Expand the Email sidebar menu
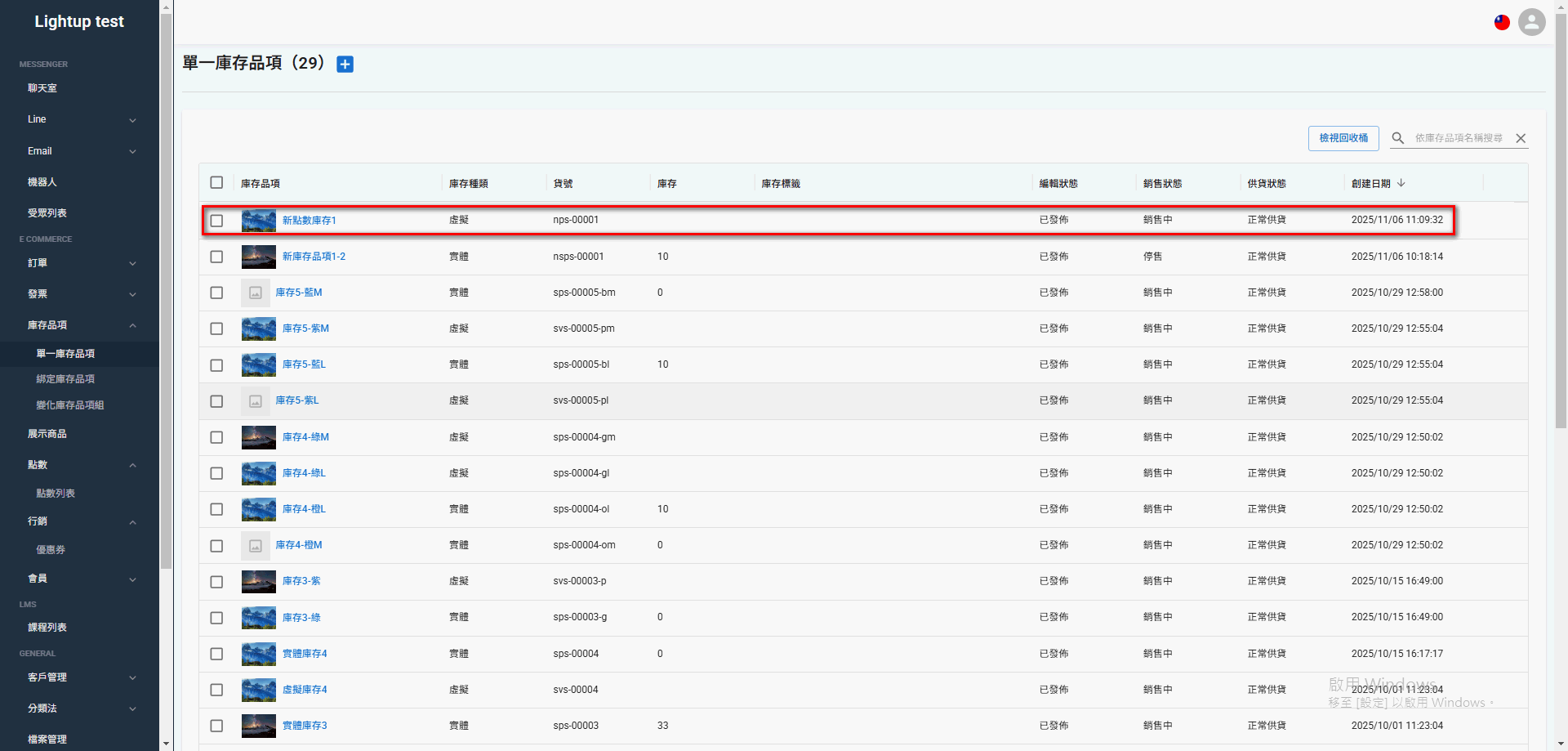1568x751 pixels. click(79, 151)
